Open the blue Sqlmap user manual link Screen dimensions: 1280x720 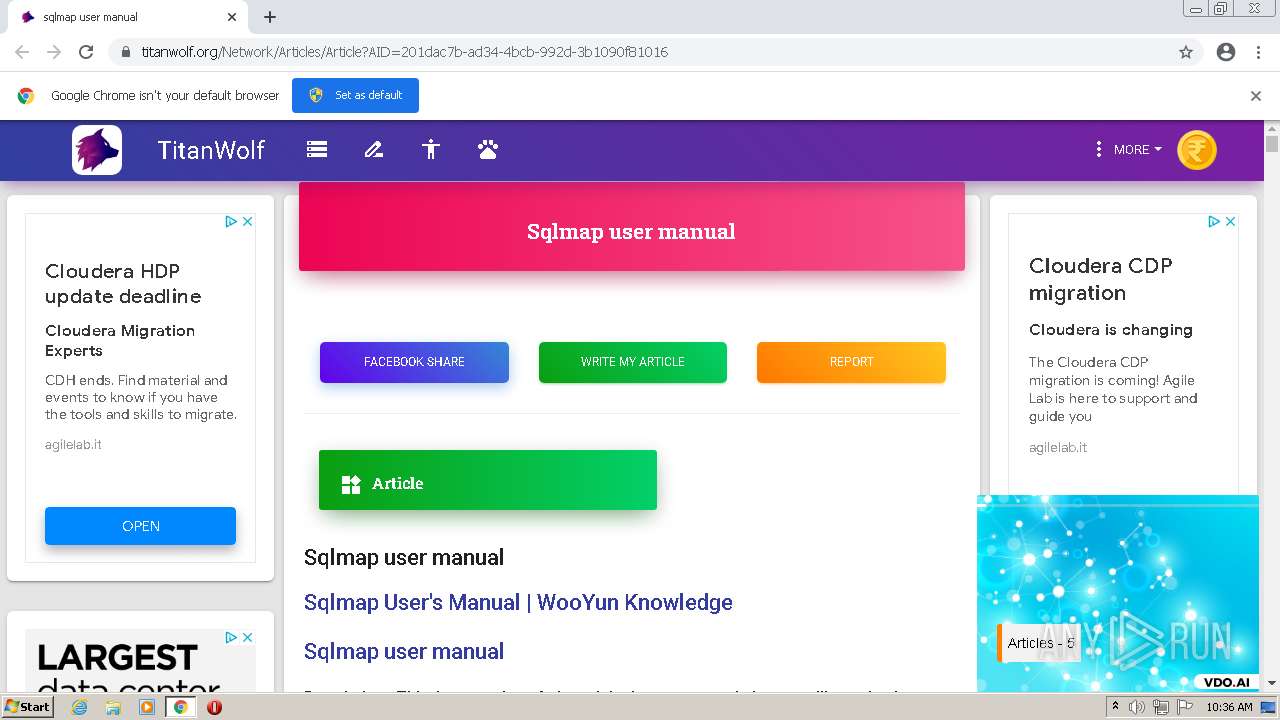click(404, 651)
